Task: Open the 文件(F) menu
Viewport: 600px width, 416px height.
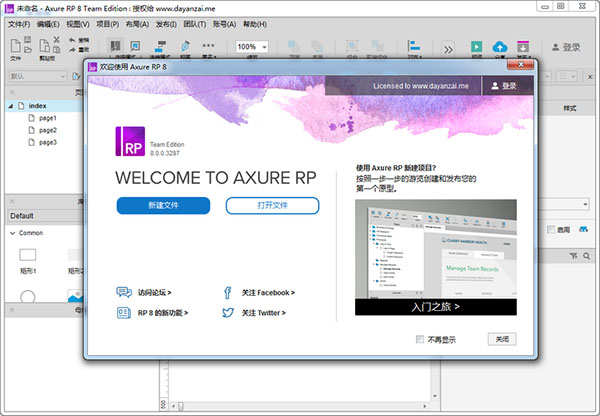Action: point(19,22)
